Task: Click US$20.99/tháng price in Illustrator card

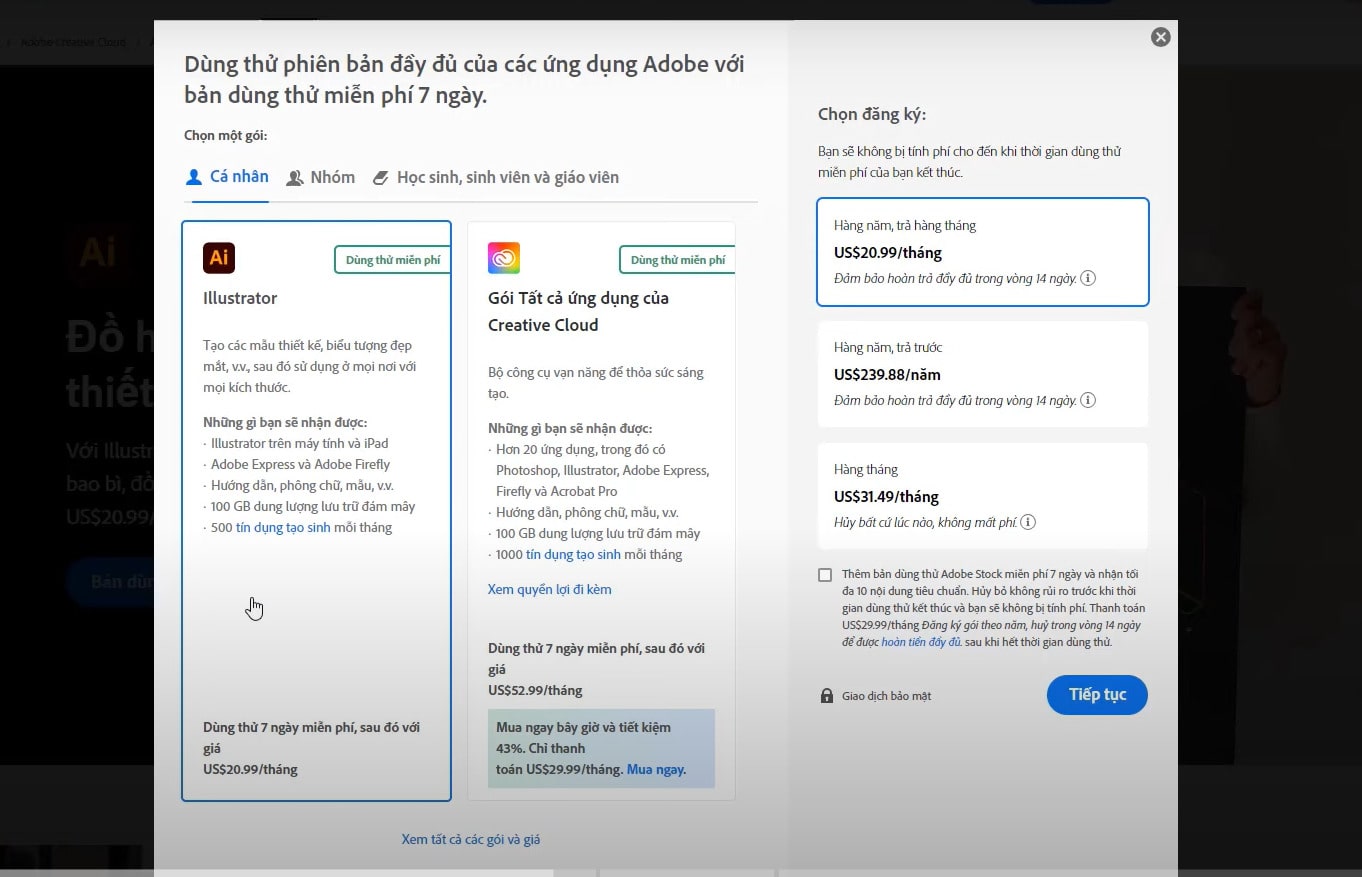Action: [x=250, y=769]
